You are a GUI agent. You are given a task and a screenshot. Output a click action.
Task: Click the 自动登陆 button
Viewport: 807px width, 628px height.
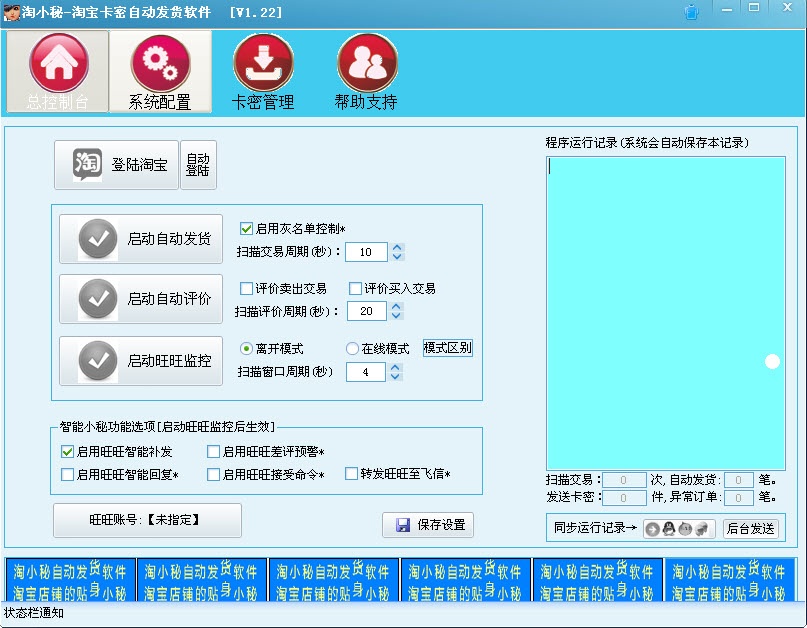[x=198, y=164]
